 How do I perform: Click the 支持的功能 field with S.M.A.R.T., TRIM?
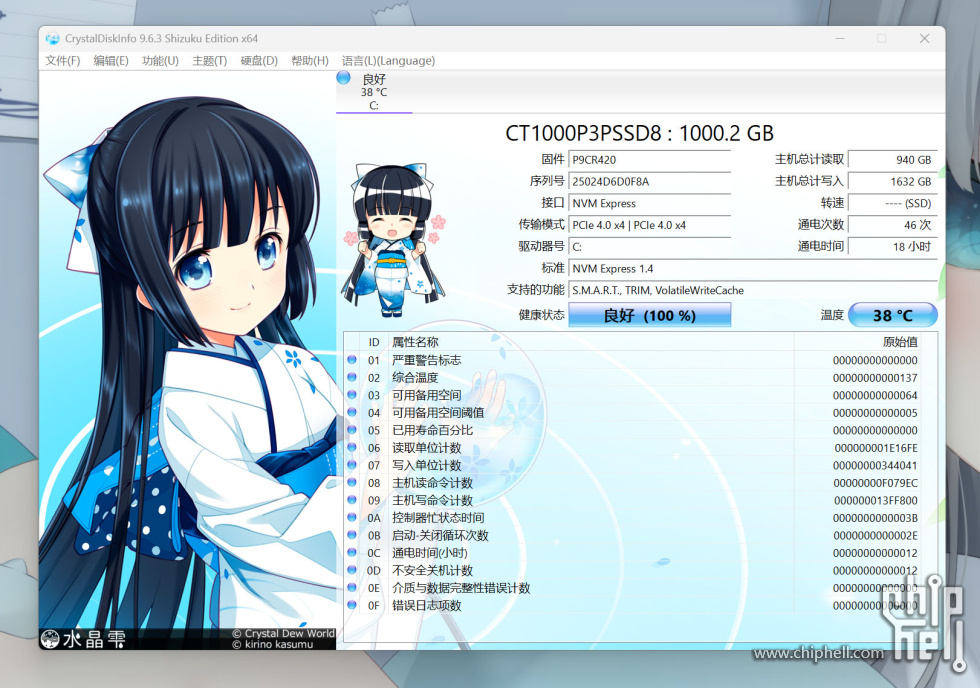point(752,291)
